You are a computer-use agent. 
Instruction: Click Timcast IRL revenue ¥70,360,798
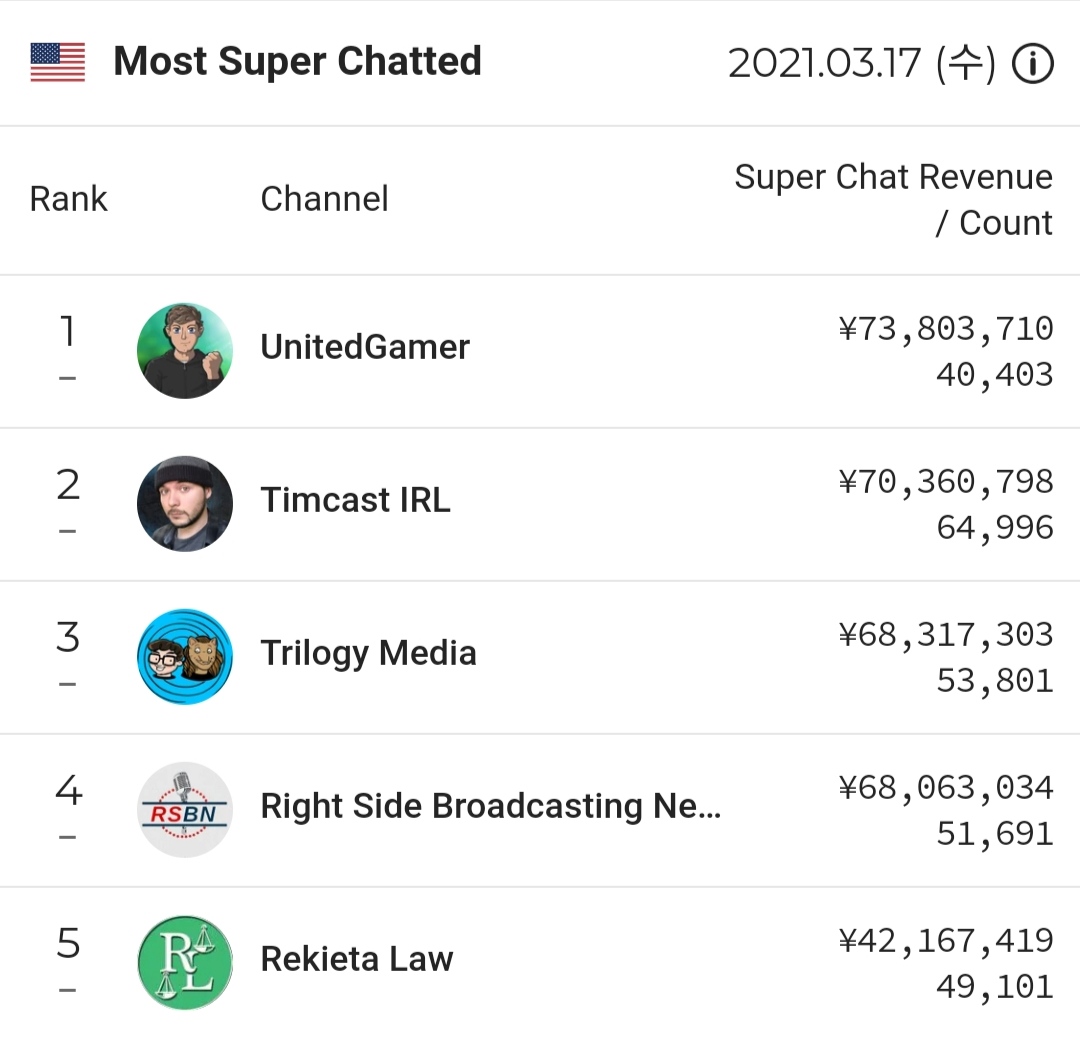pyautogui.click(x=946, y=481)
